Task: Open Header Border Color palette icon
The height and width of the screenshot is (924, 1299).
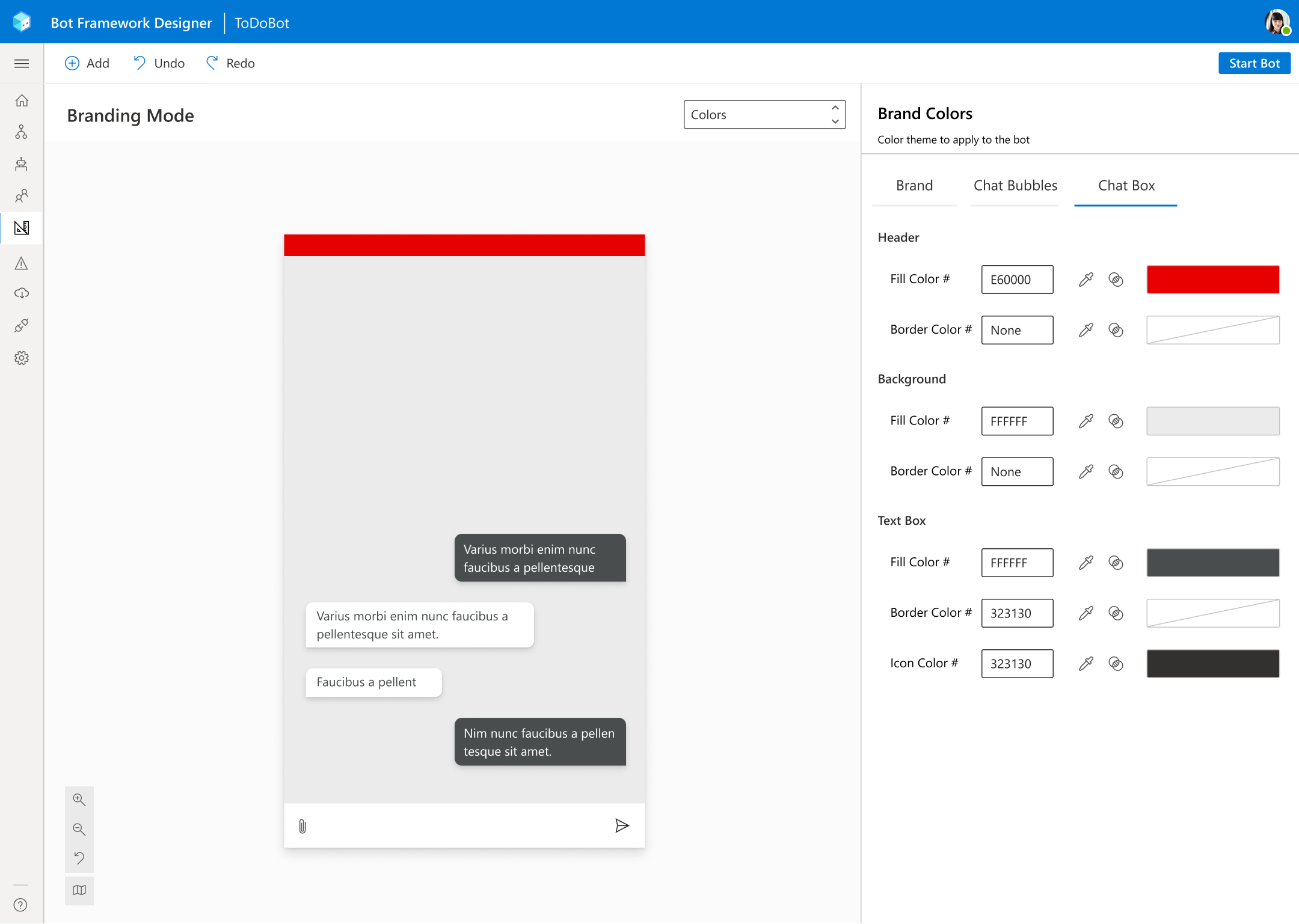Action: coord(1116,330)
